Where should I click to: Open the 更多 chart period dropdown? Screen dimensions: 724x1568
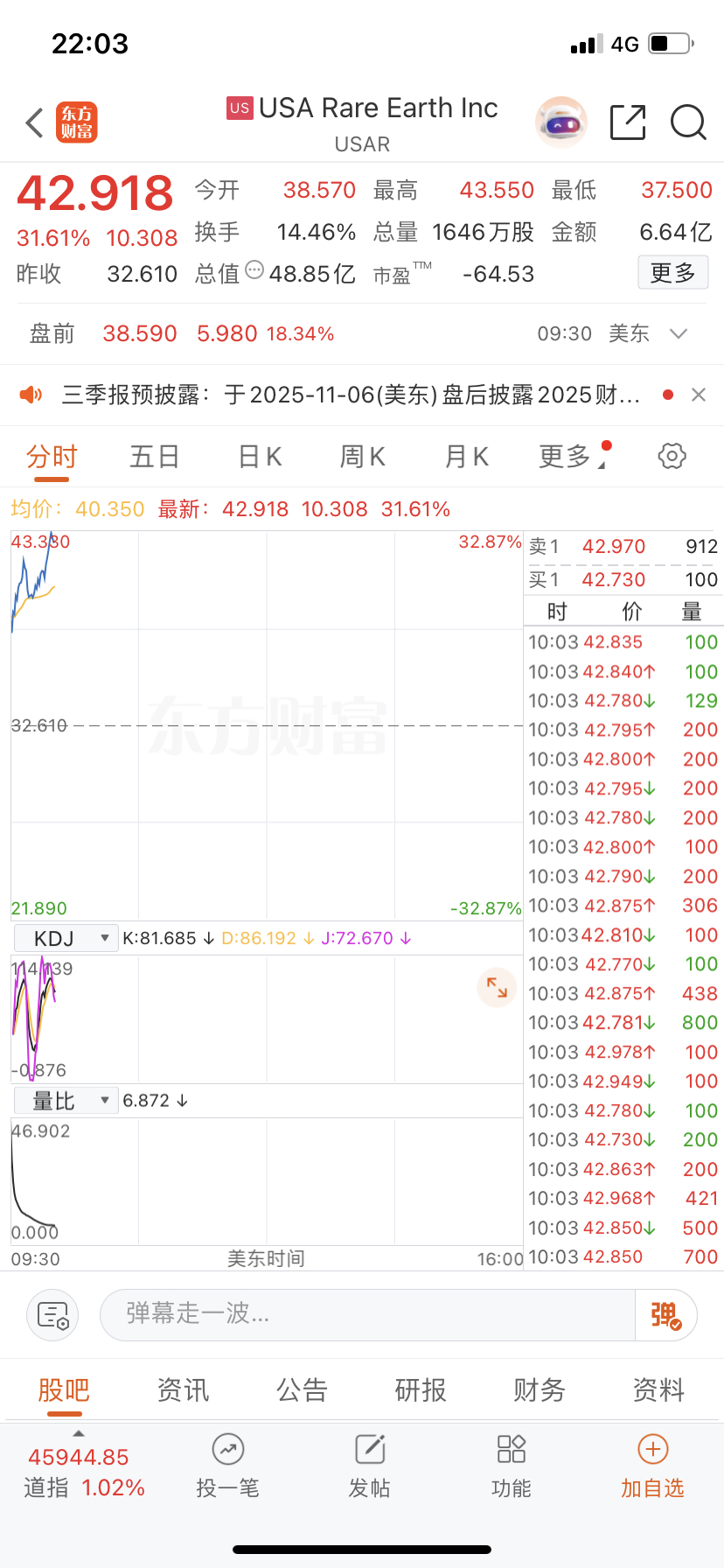point(574,456)
